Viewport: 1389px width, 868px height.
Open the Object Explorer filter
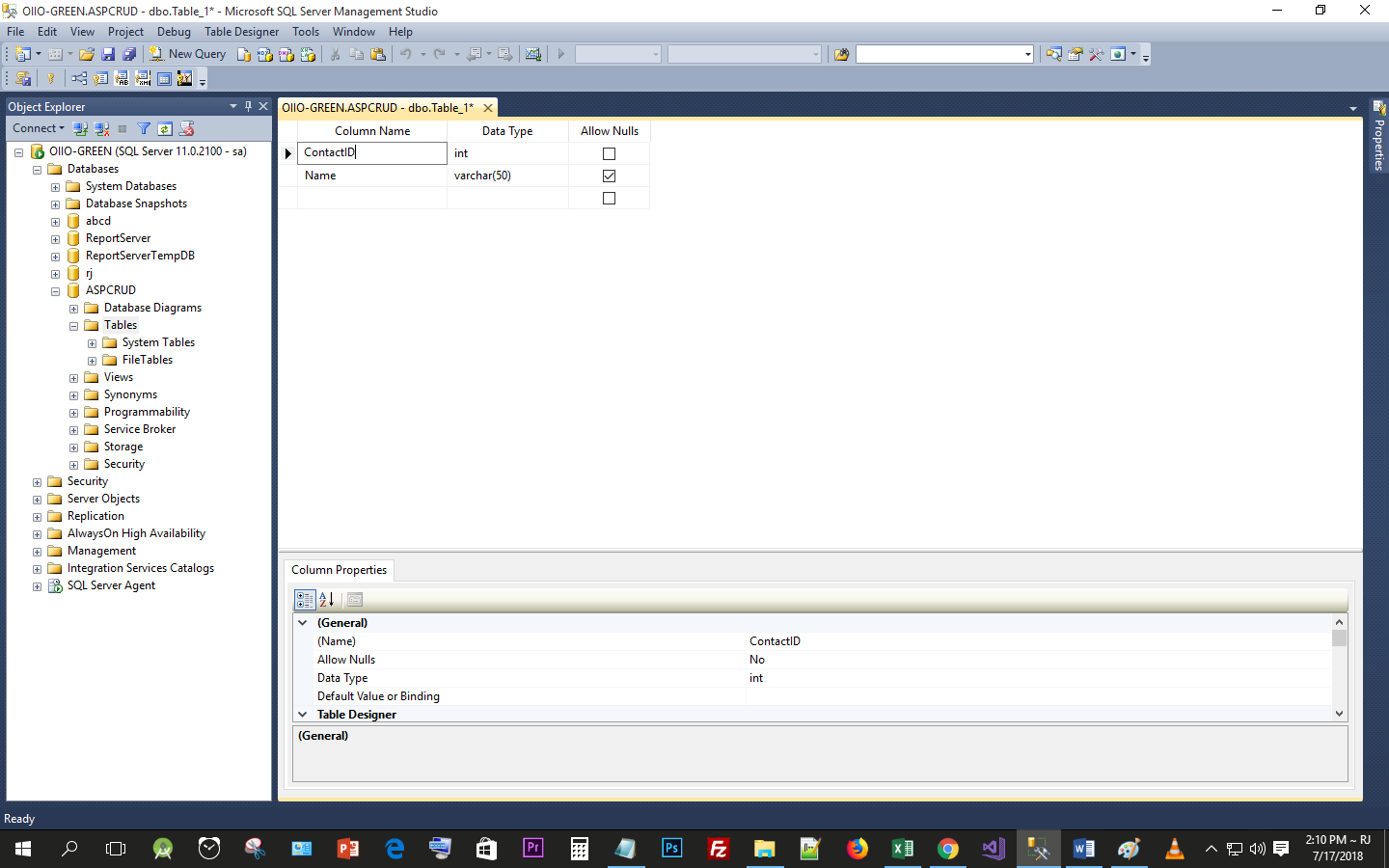143,127
